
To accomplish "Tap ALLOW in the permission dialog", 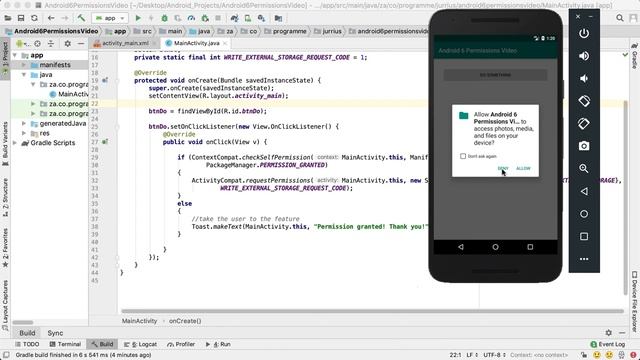I will click(523, 168).
